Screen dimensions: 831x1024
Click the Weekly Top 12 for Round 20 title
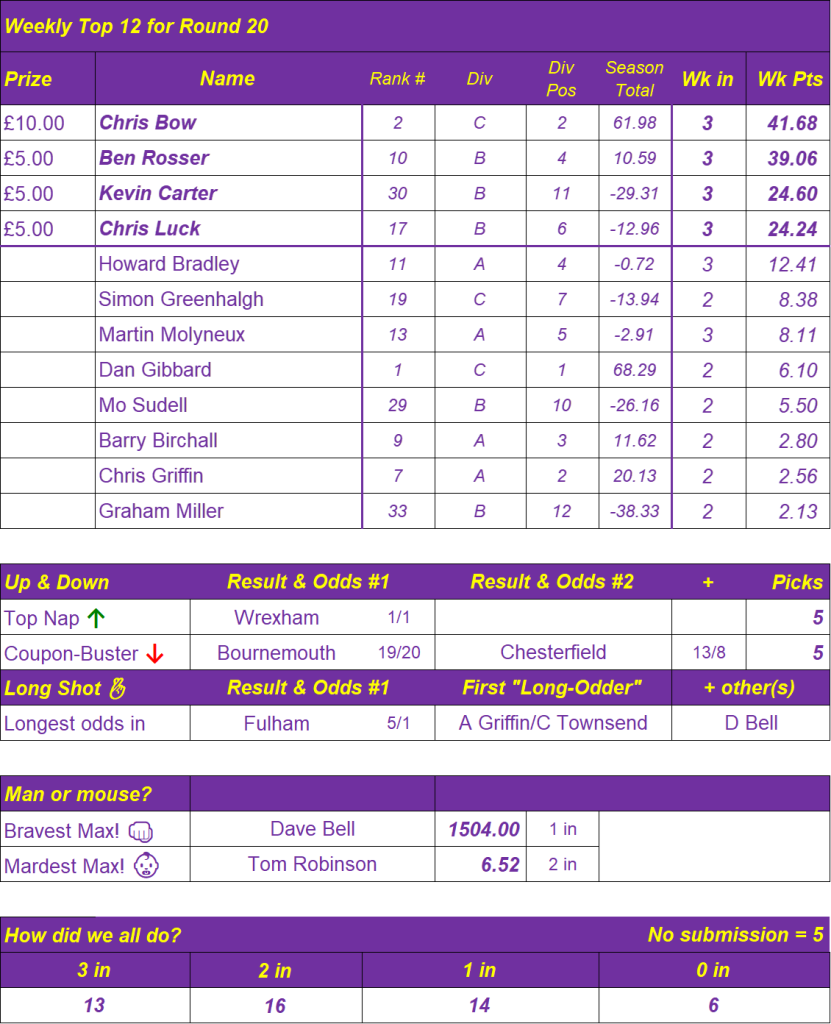[137, 26]
